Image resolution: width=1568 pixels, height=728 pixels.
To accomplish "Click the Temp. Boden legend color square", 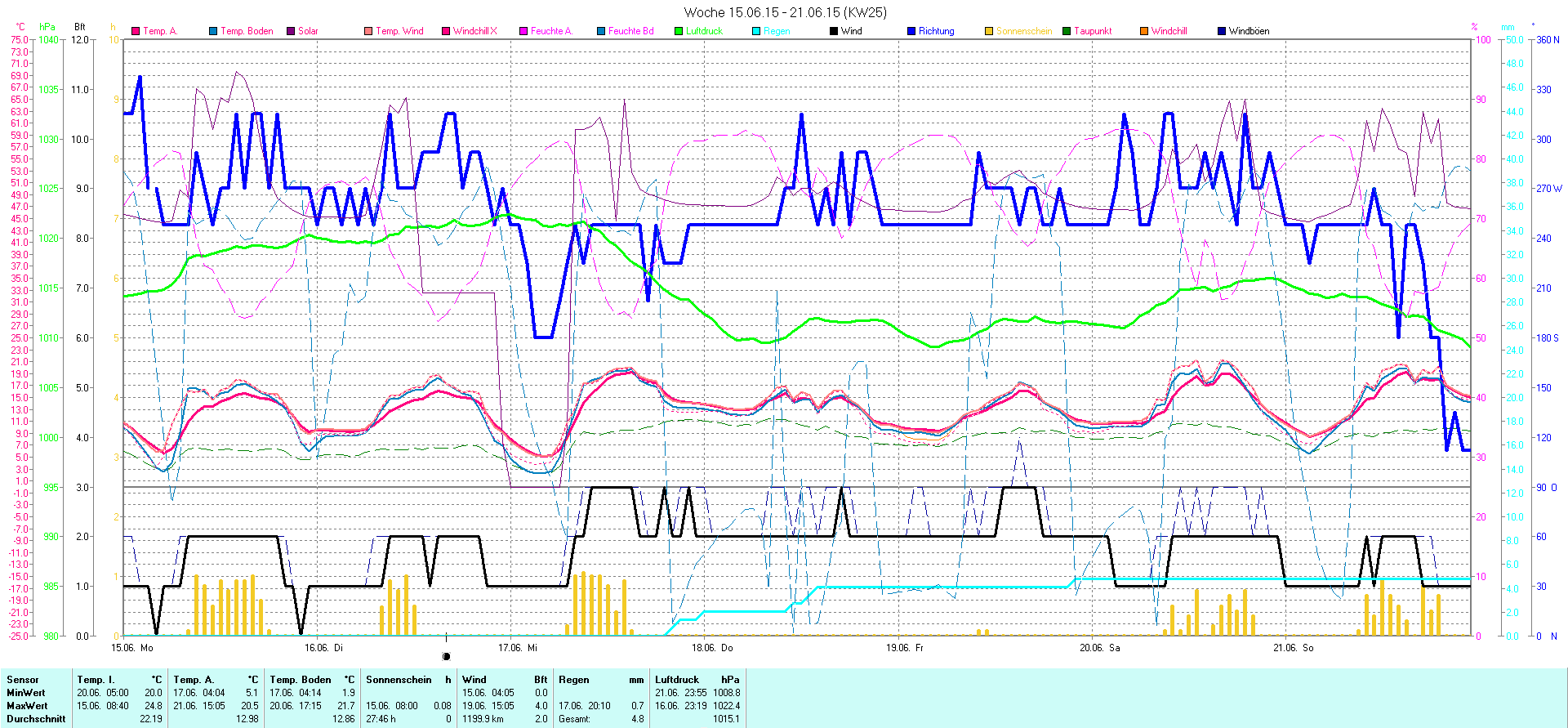I will pyautogui.click(x=213, y=31).
